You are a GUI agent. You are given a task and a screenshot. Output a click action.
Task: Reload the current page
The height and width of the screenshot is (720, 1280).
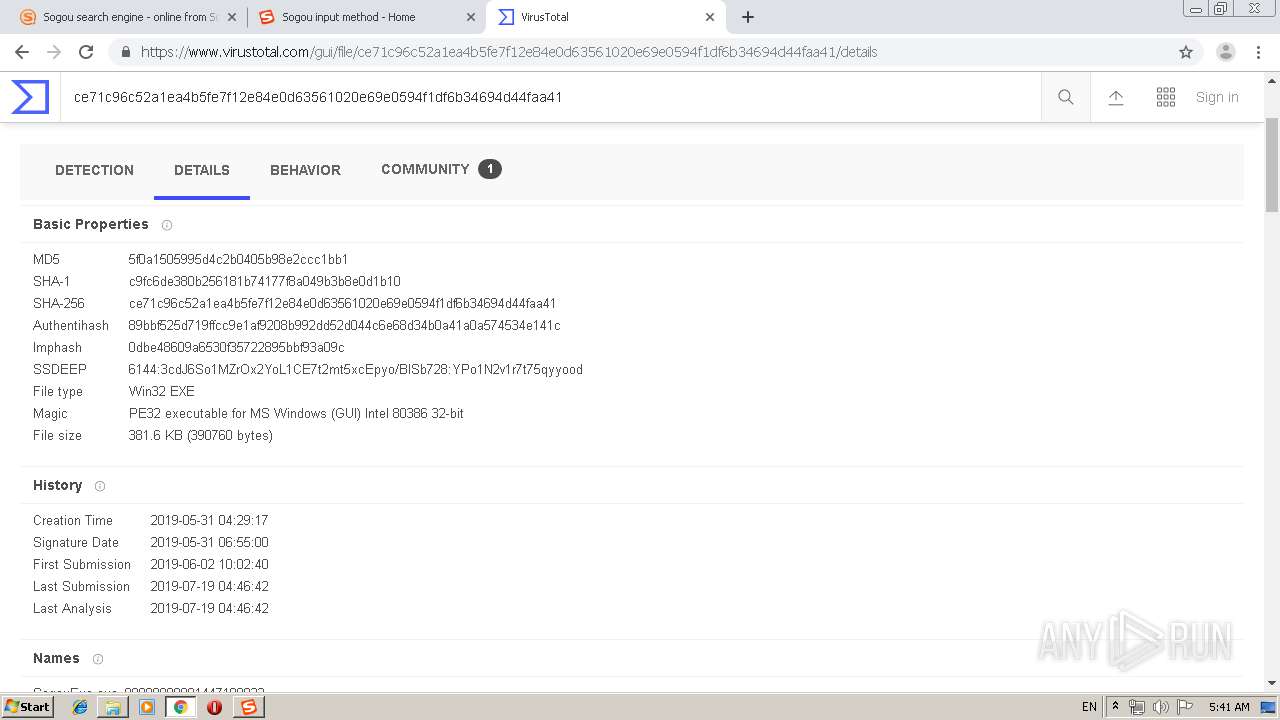(86, 52)
